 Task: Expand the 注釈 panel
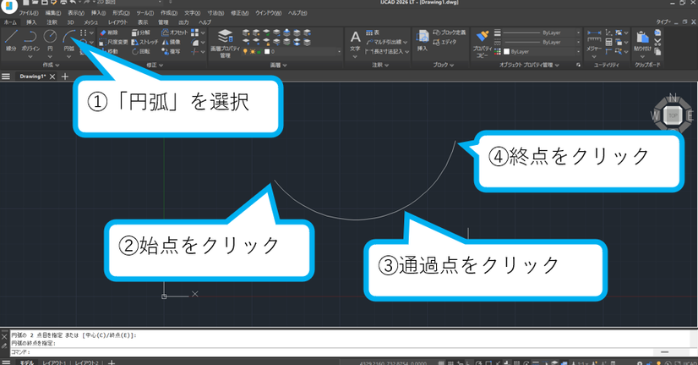[x=380, y=65]
